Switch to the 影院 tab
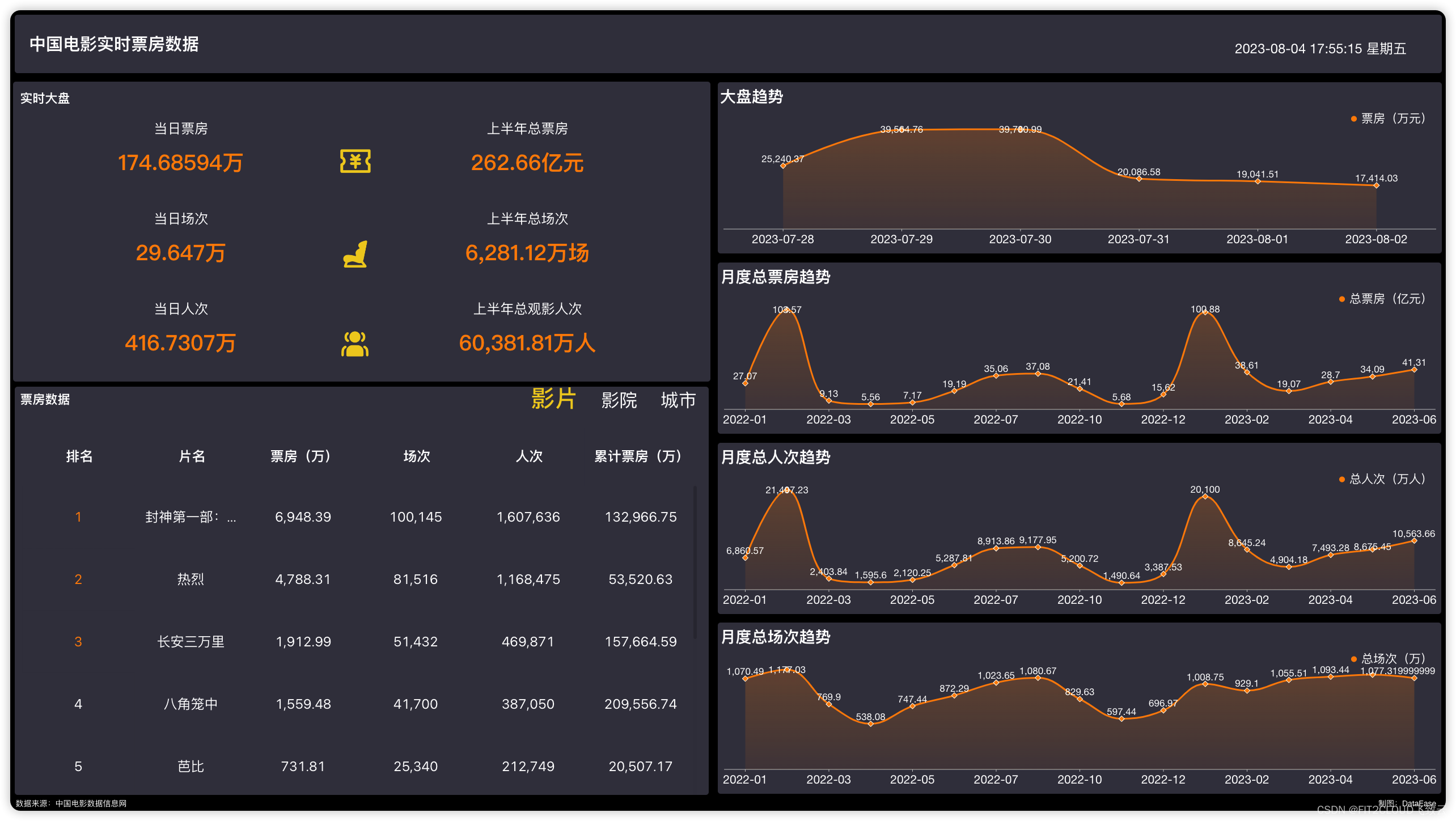Screen dimensions: 1456x821 pyautogui.click(x=619, y=400)
